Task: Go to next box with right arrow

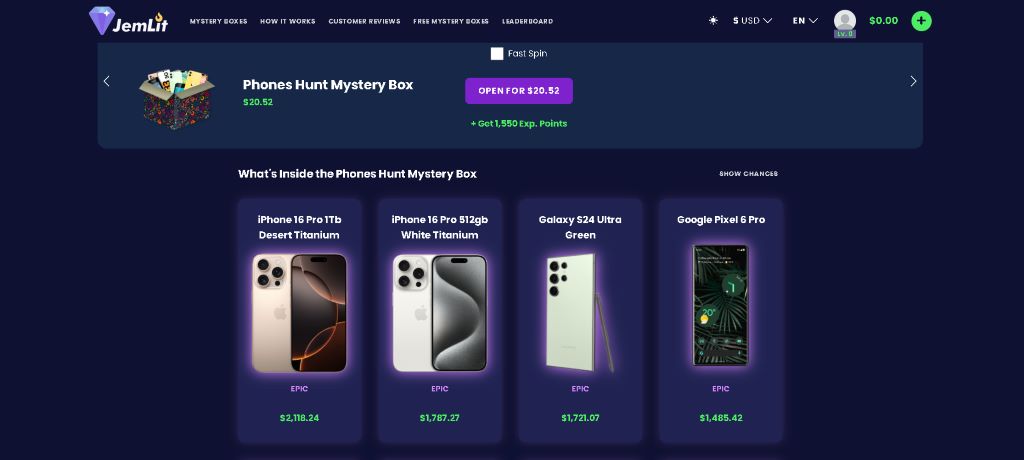Action: pos(913,81)
